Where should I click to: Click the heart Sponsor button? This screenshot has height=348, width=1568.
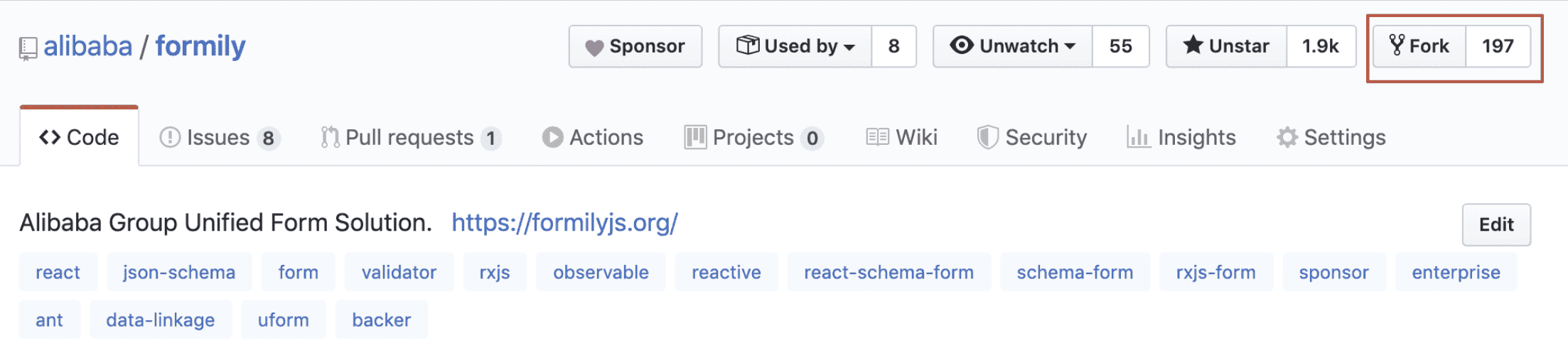[635, 46]
